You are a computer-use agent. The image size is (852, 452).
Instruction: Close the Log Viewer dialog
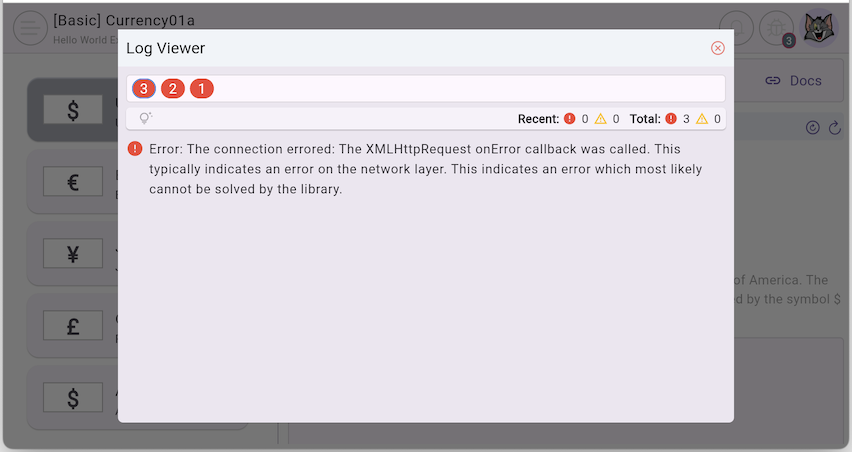(x=717, y=48)
